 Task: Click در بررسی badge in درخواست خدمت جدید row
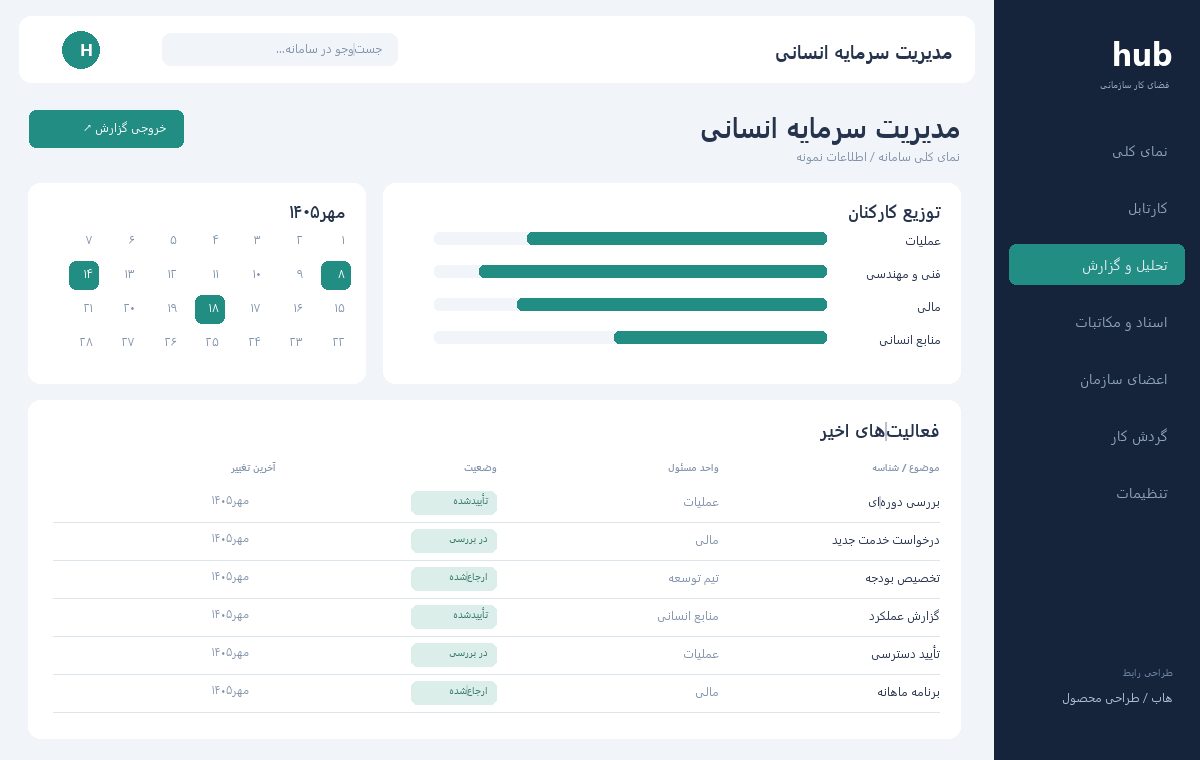454,541
